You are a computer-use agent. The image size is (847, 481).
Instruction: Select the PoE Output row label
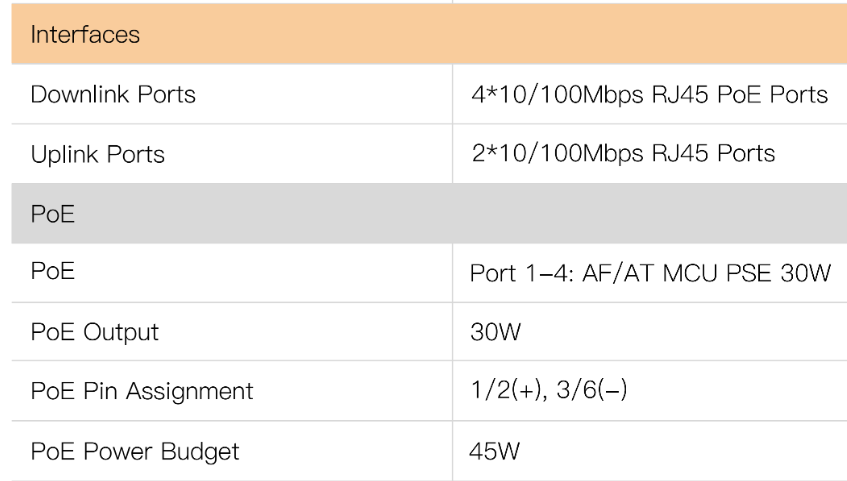tap(94, 332)
